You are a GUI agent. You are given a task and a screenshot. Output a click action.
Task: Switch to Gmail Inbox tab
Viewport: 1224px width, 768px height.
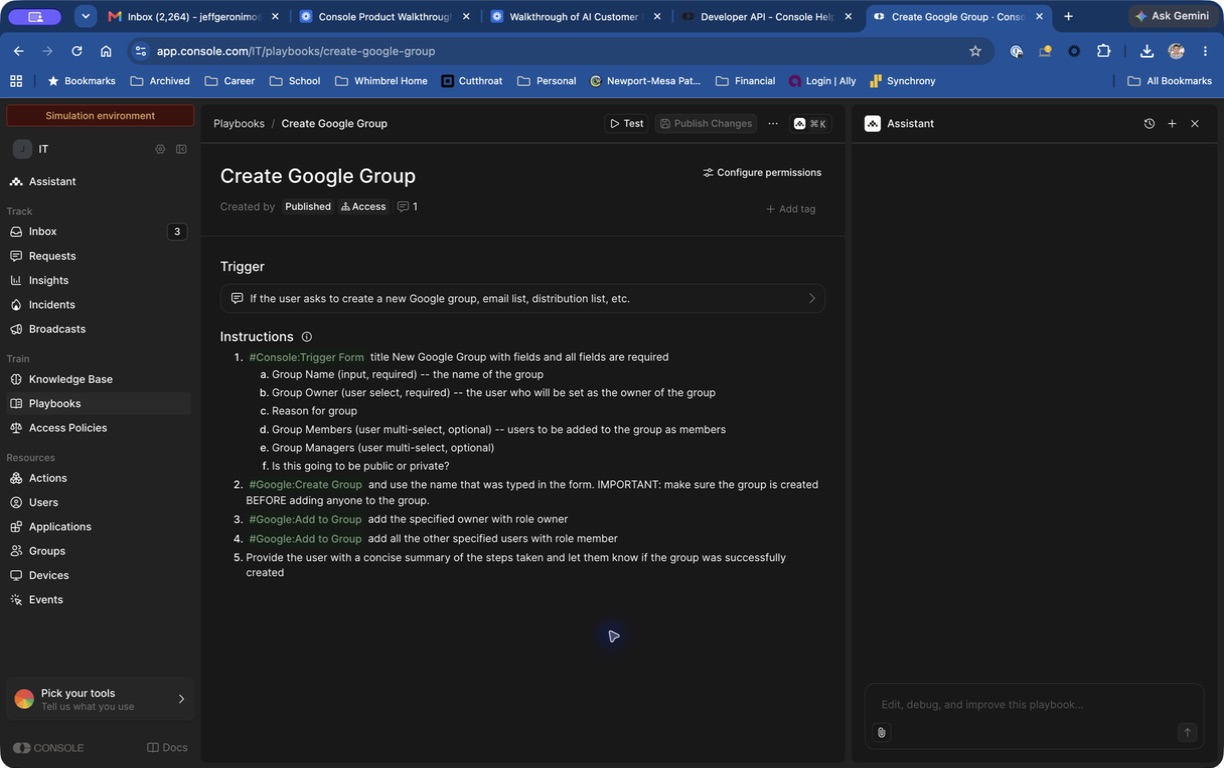[194, 16]
